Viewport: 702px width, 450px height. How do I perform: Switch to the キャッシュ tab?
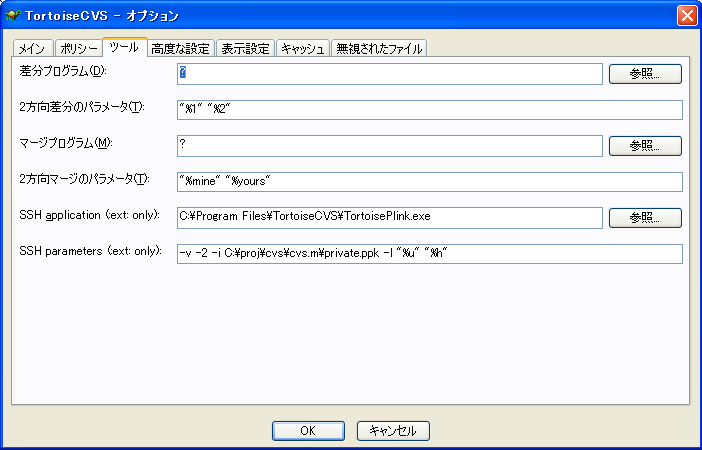303,48
